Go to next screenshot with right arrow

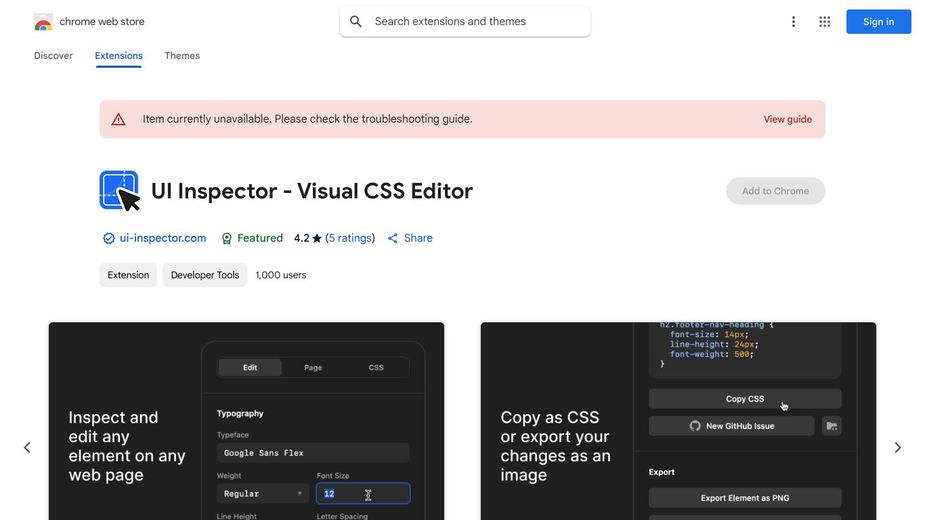point(897,447)
